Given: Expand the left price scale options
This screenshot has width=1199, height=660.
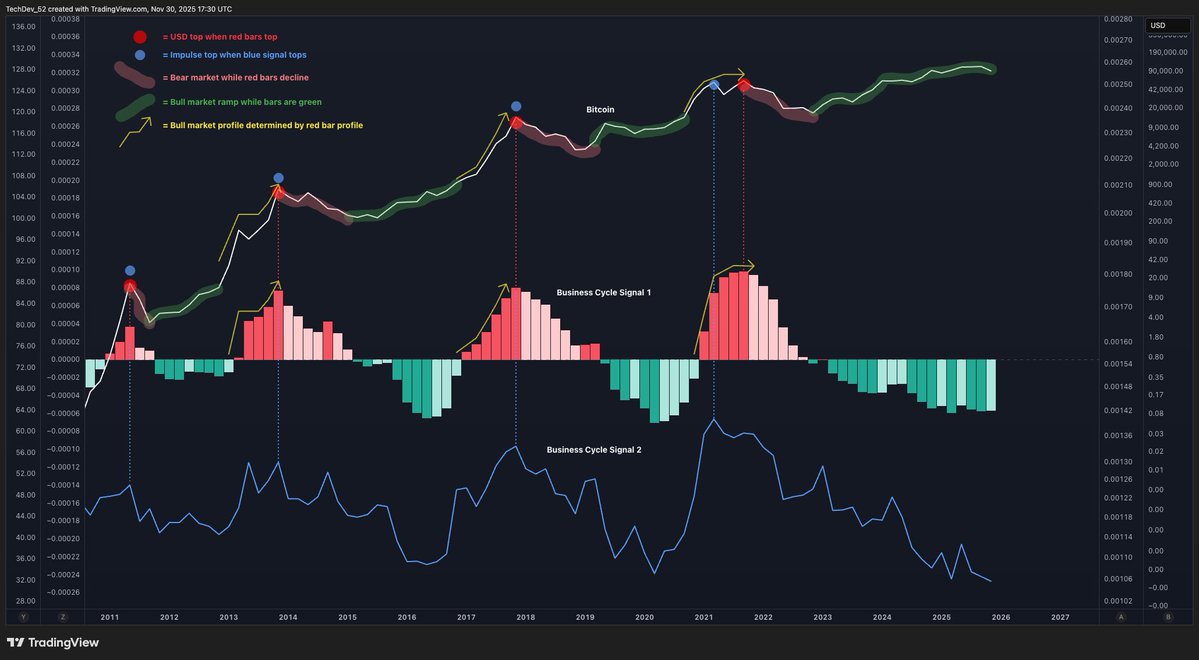Looking at the screenshot, I should 22,617.
